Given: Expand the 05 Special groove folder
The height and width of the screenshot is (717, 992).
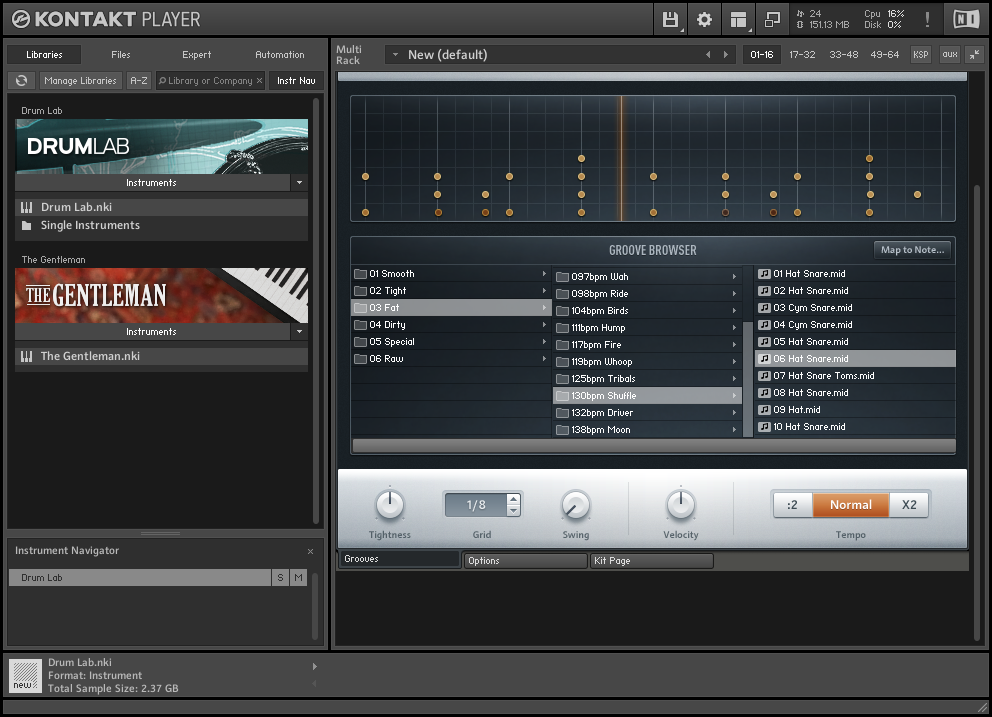Looking at the screenshot, I should pos(544,342).
